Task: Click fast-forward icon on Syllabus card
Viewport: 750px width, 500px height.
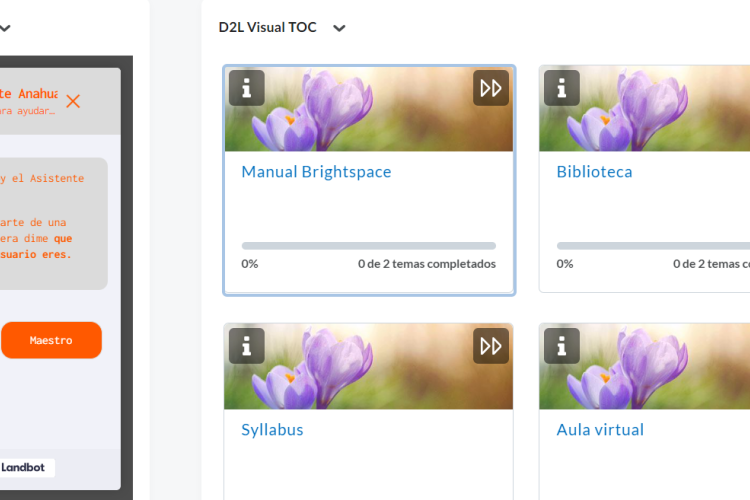Action: (x=491, y=346)
